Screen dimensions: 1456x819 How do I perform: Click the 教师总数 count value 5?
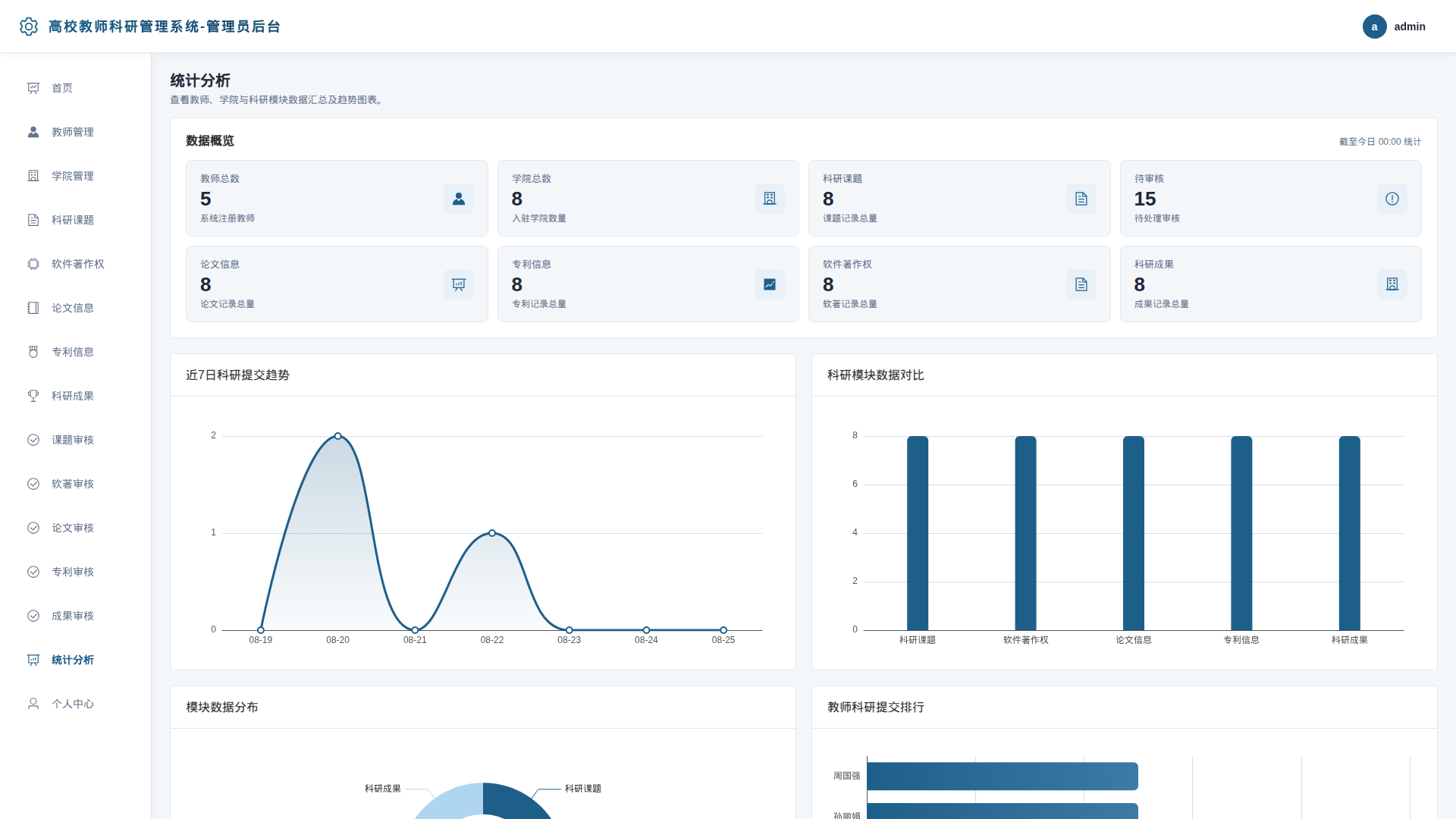coord(206,199)
